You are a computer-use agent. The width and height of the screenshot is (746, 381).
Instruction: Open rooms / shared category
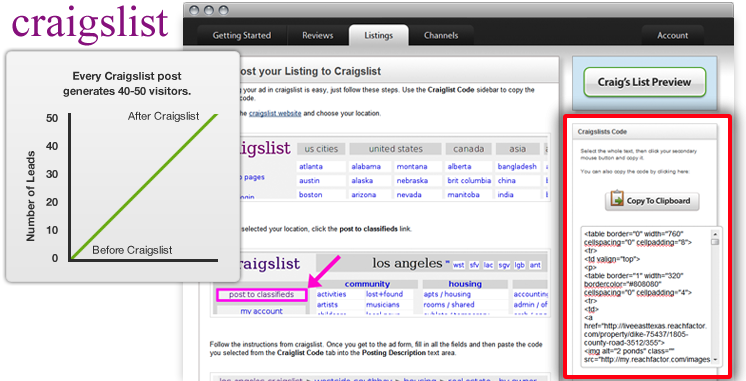point(449,305)
